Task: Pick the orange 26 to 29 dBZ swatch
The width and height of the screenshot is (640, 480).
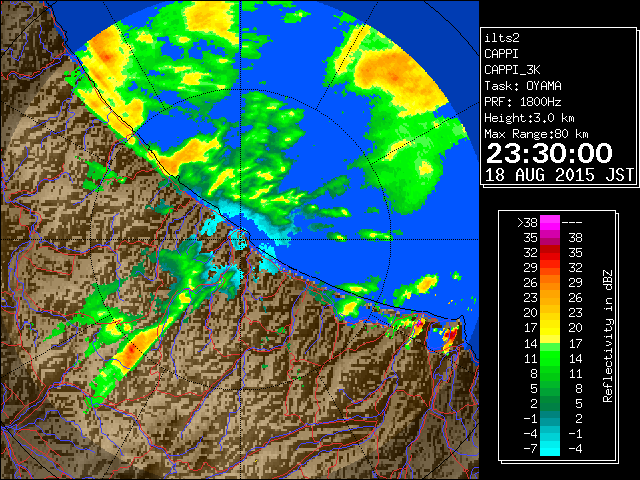Action: 550,283
